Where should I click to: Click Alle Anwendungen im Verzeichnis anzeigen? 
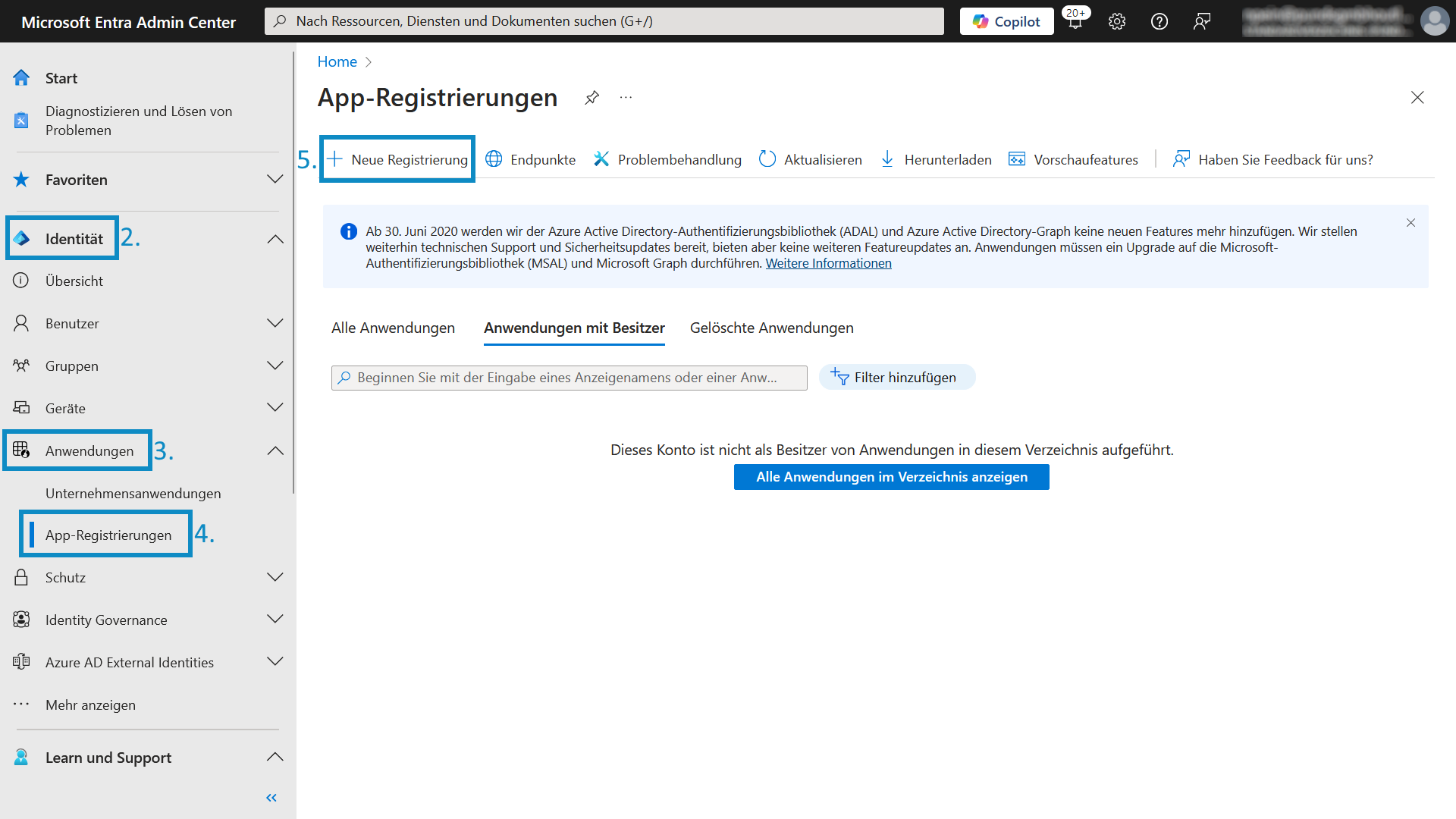tap(892, 477)
